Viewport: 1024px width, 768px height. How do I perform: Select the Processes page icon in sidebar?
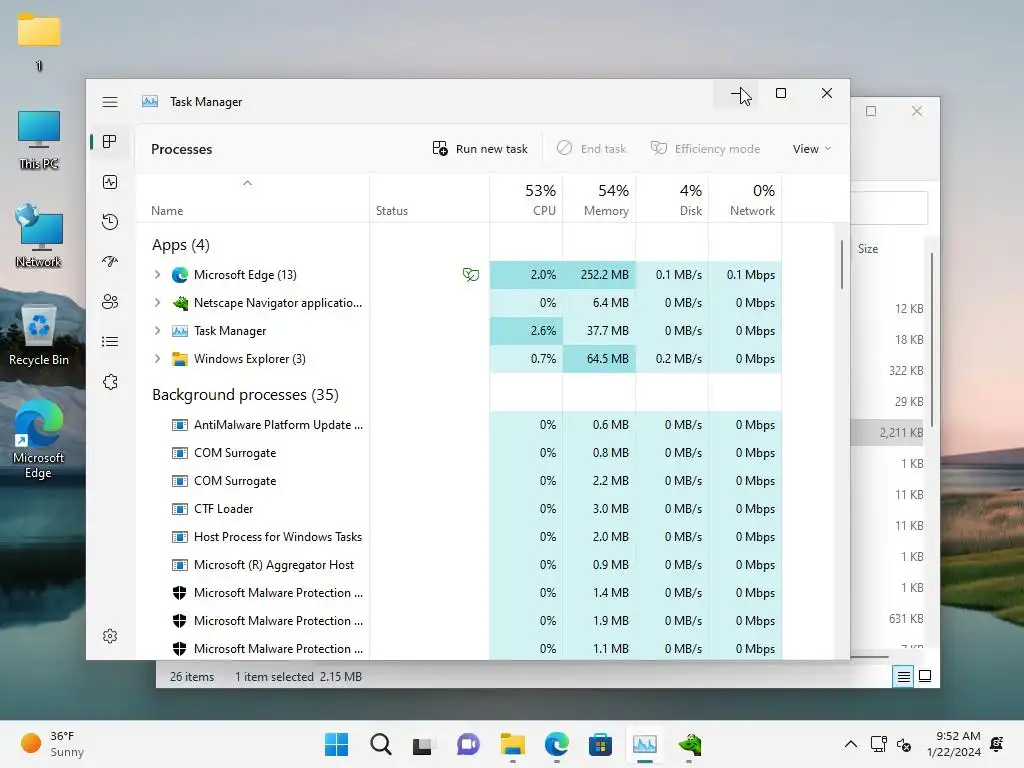tap(110, 142)
